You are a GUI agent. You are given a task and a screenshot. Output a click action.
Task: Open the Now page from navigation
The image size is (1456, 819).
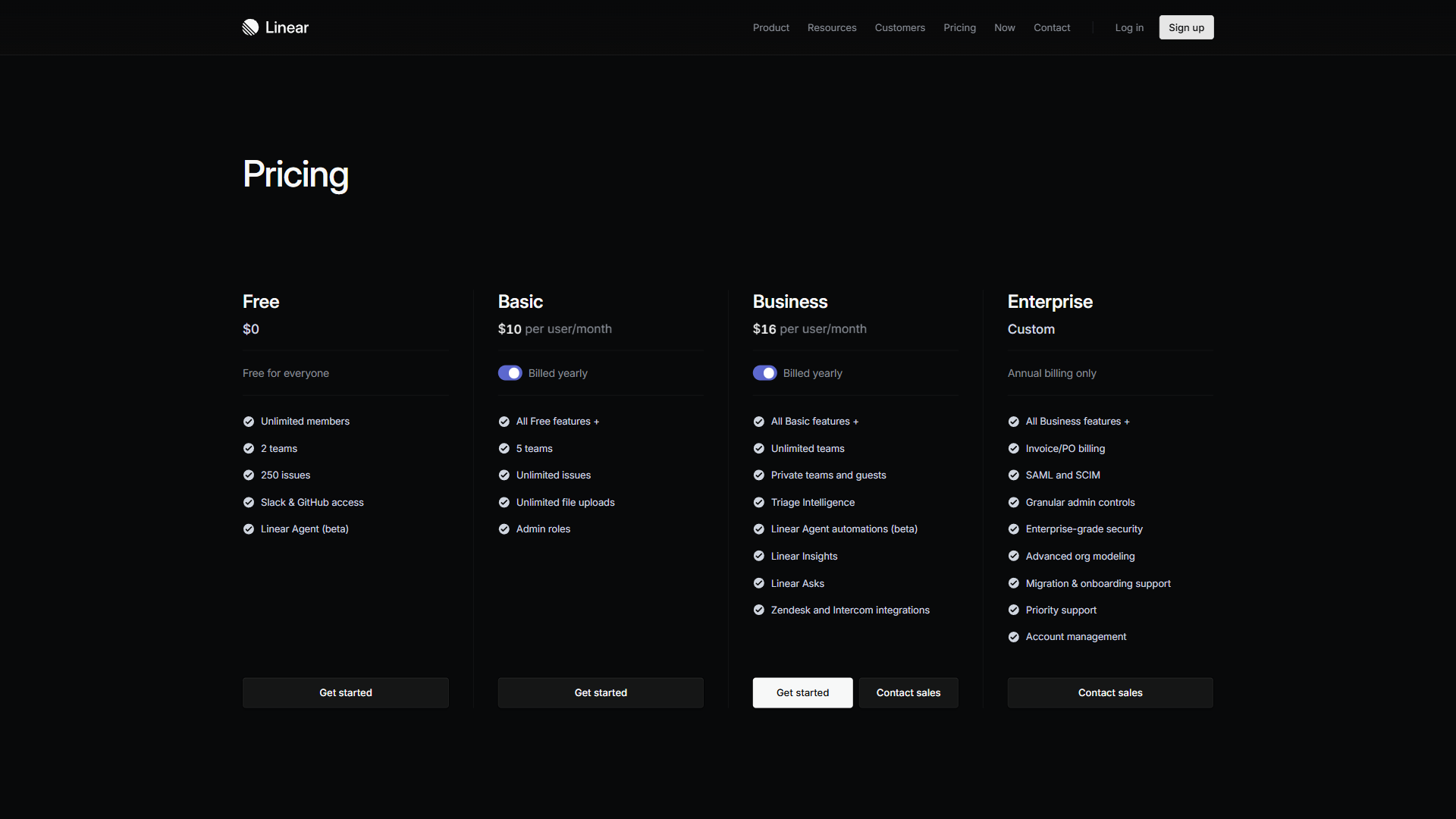1005,27
